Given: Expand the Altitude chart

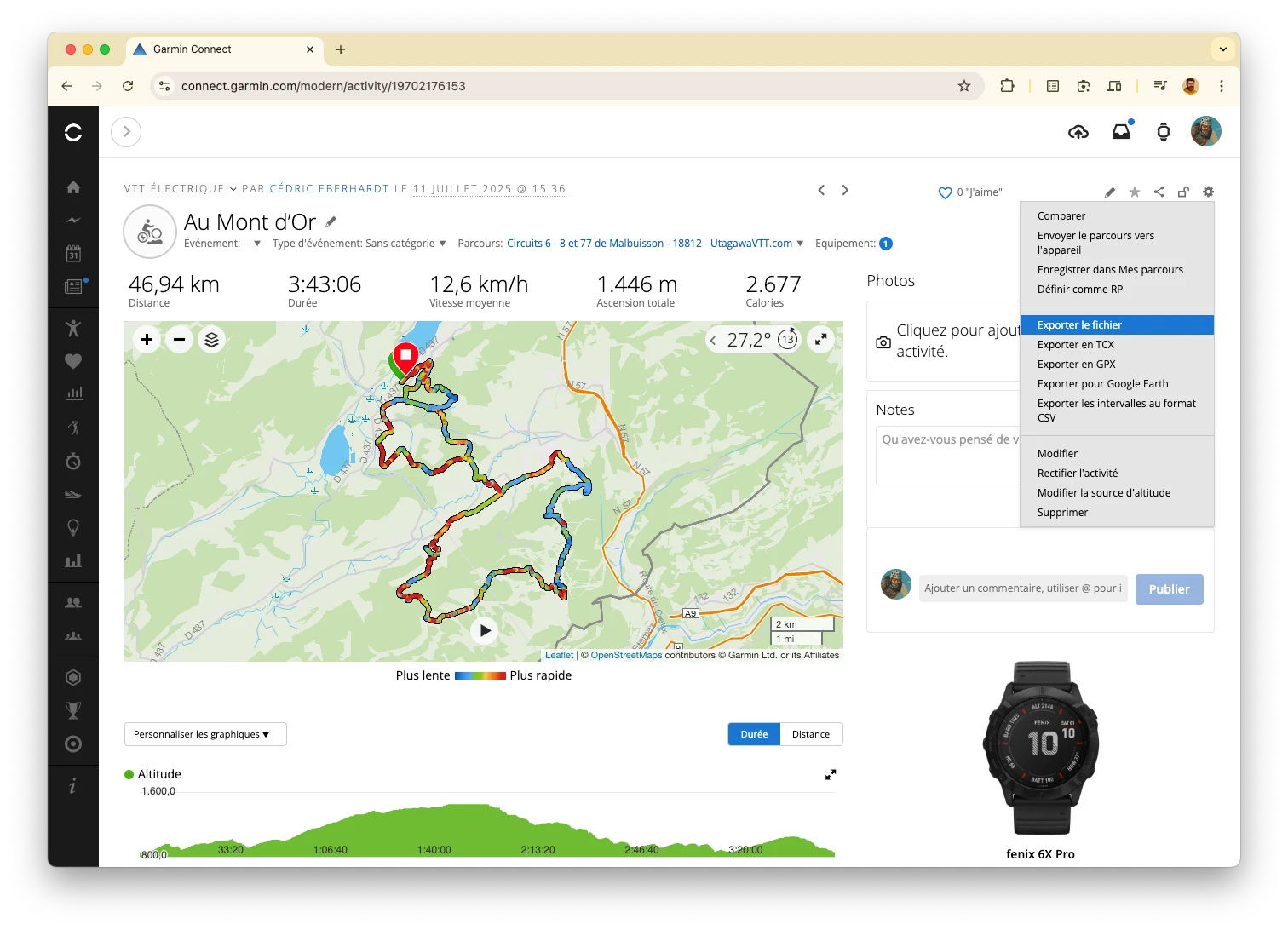Looking at the screenshot, I should coord(831,774).
